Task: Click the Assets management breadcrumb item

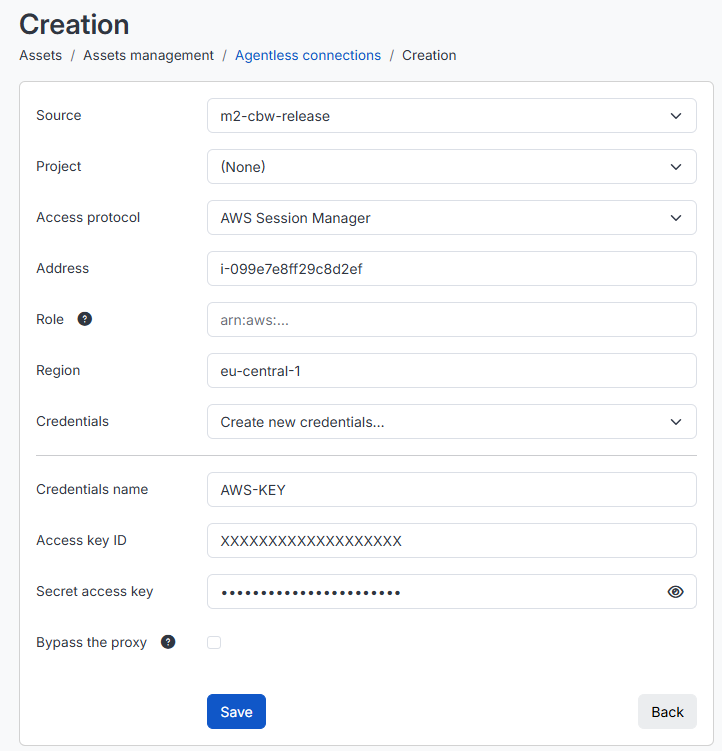Action: pyautogui.click(x=148, y=56)
